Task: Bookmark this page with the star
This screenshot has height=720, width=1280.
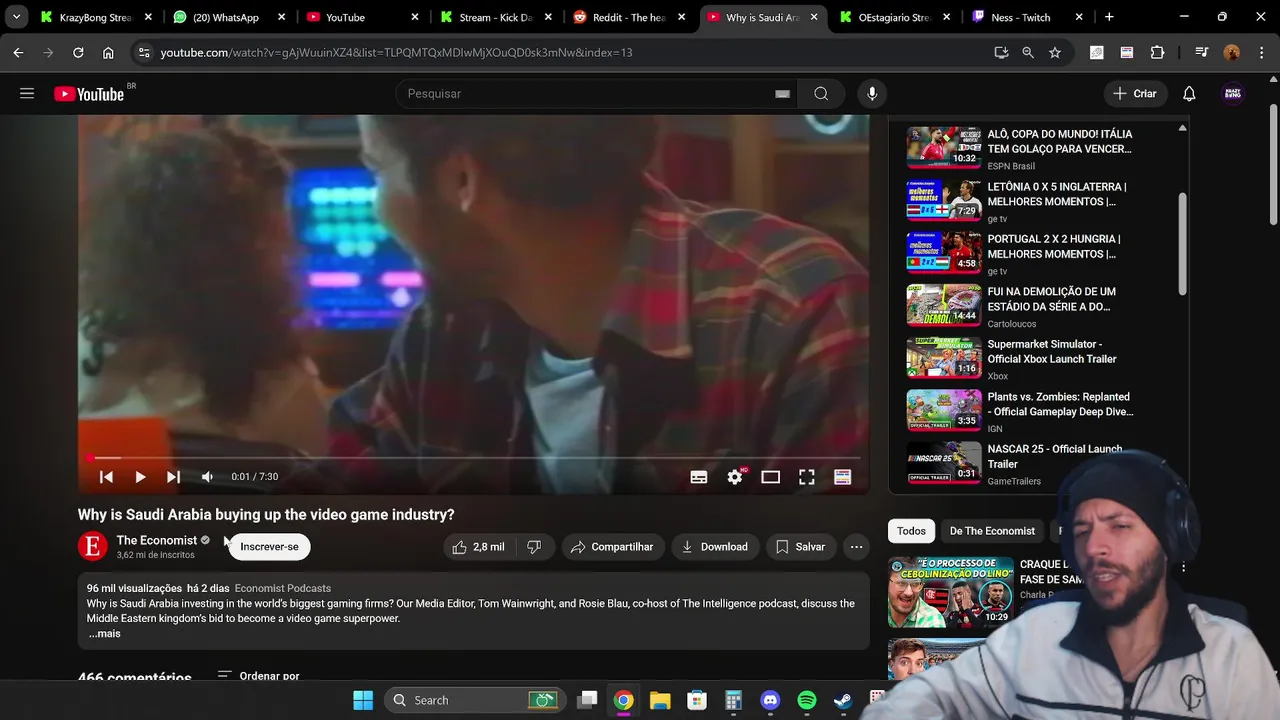Action: tap(1055, 52)
